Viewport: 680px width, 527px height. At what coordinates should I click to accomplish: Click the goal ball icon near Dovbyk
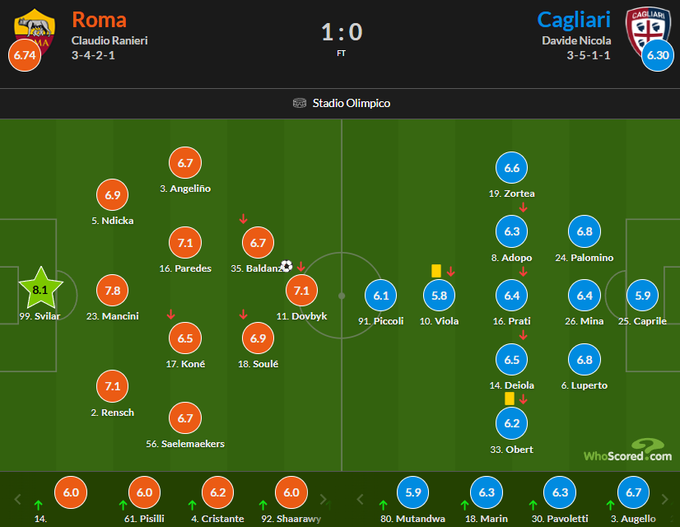click(286, 266)
